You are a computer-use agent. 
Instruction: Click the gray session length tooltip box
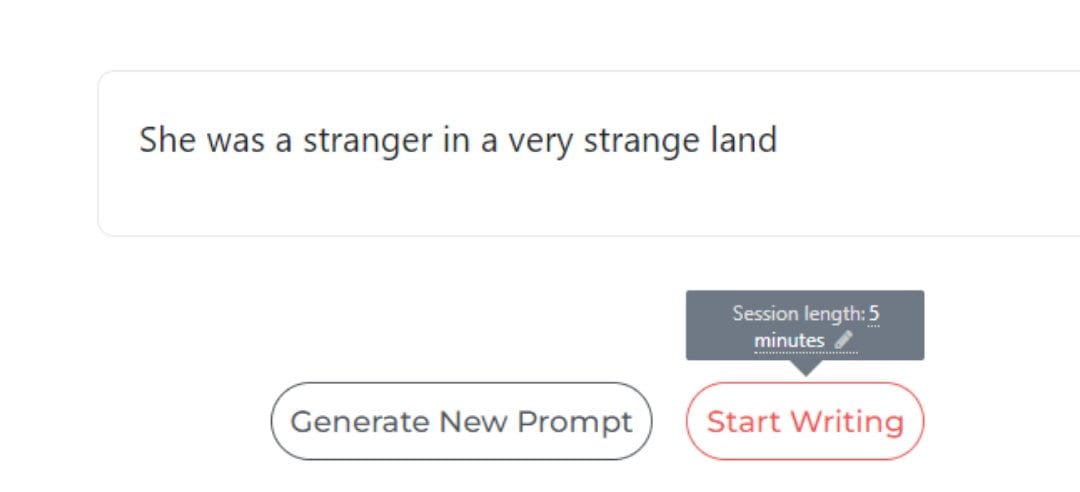pyautogui.click(x=805, y=325)
